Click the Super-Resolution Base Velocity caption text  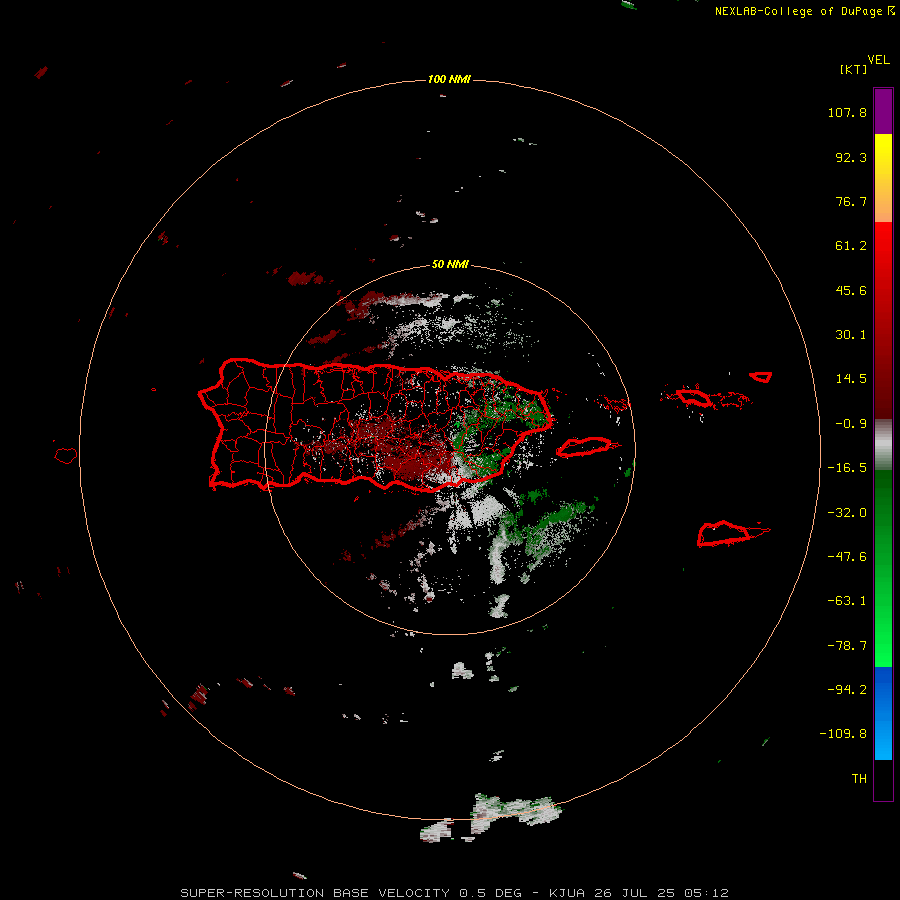point(455,893)
